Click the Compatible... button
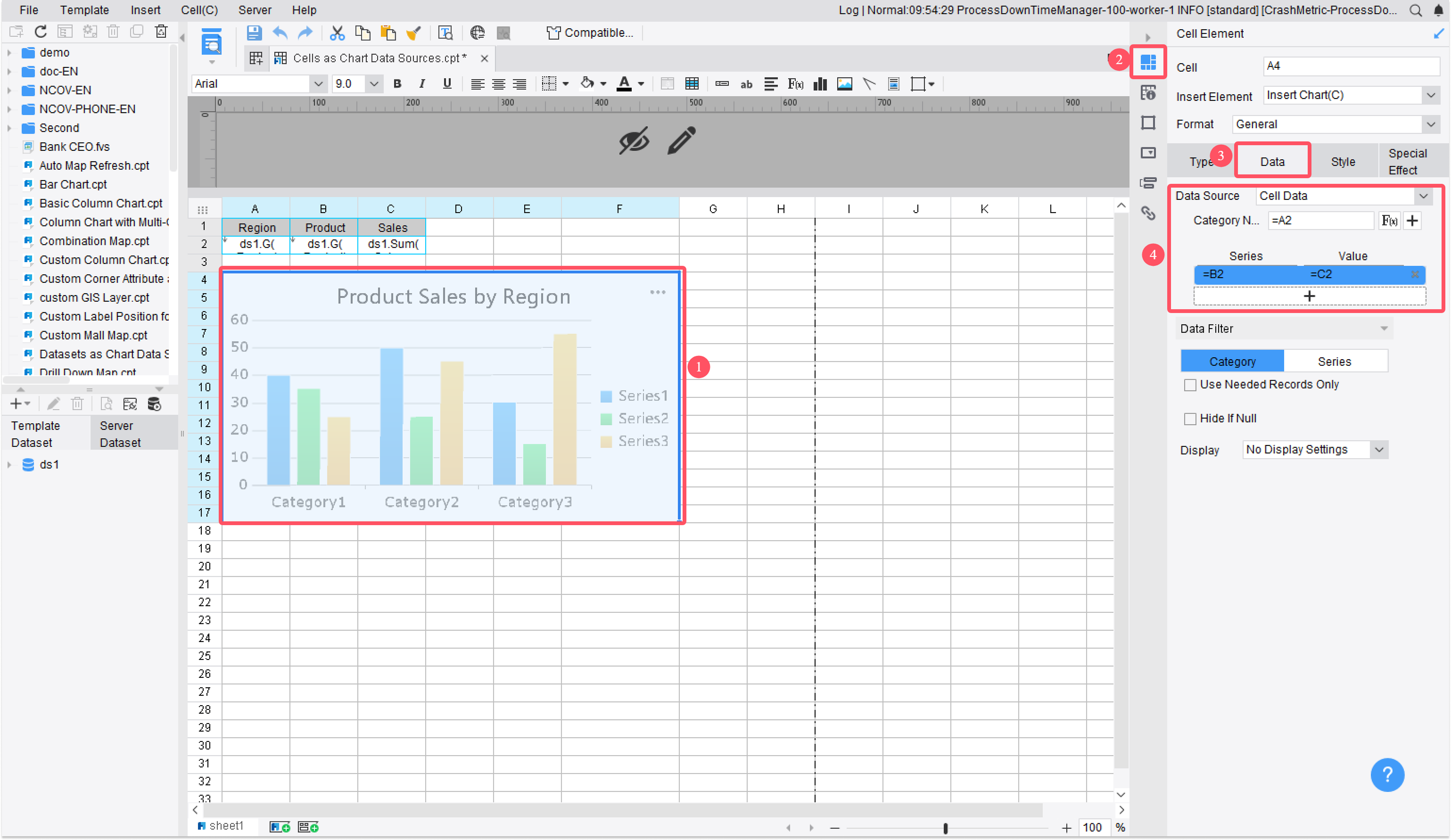 tap(590, 33)
